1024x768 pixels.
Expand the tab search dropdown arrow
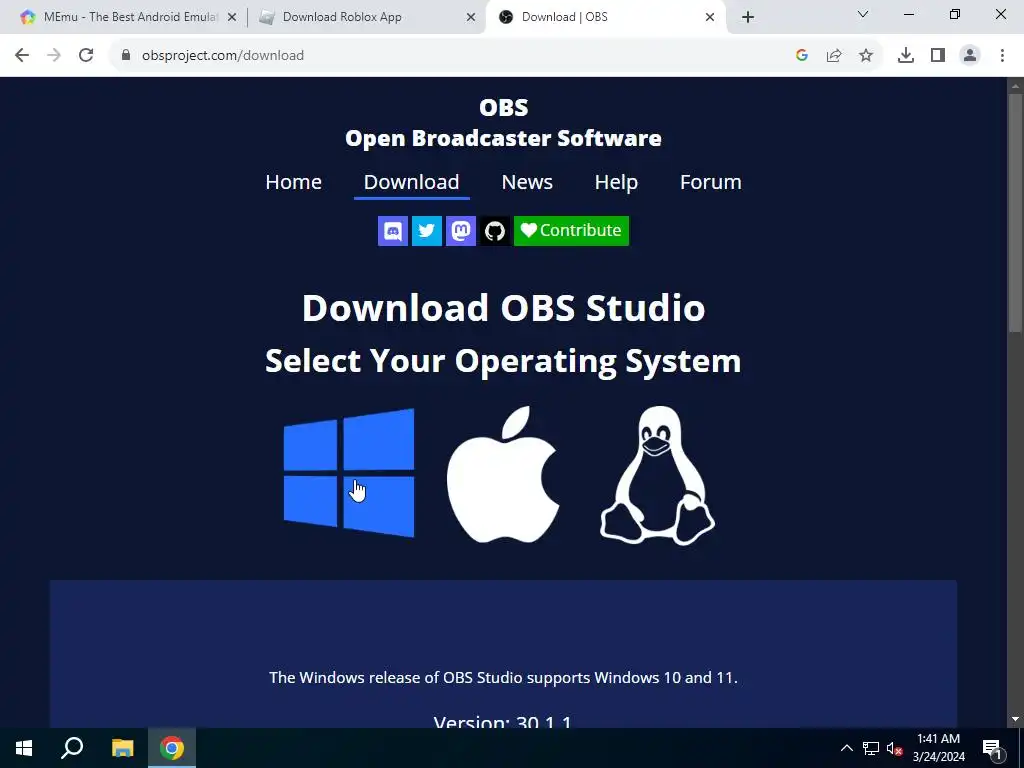coord(863,14)
